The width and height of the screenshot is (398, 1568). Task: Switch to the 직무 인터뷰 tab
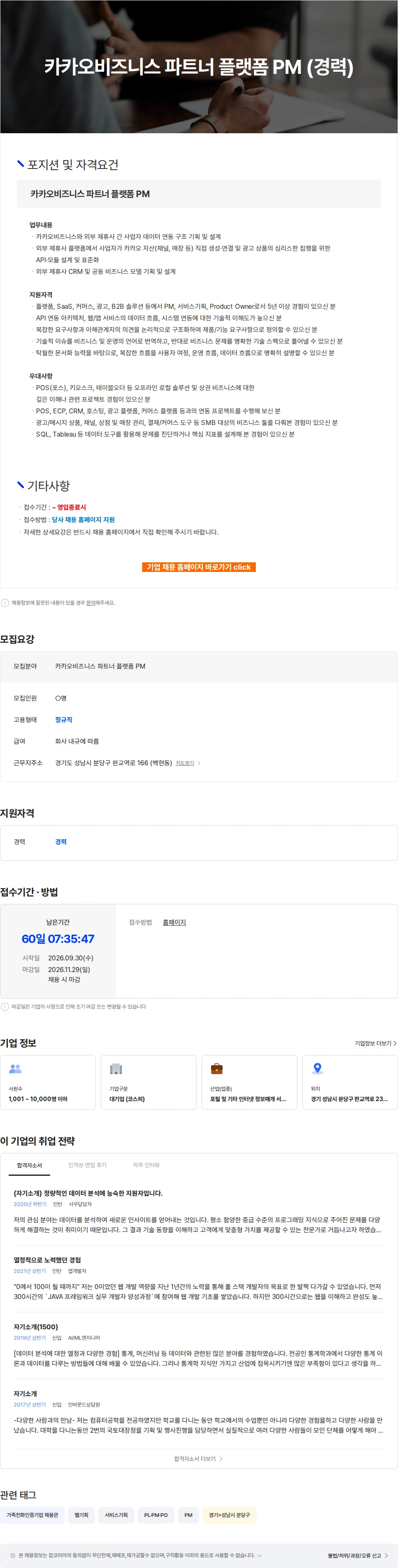click(146, 1165)
